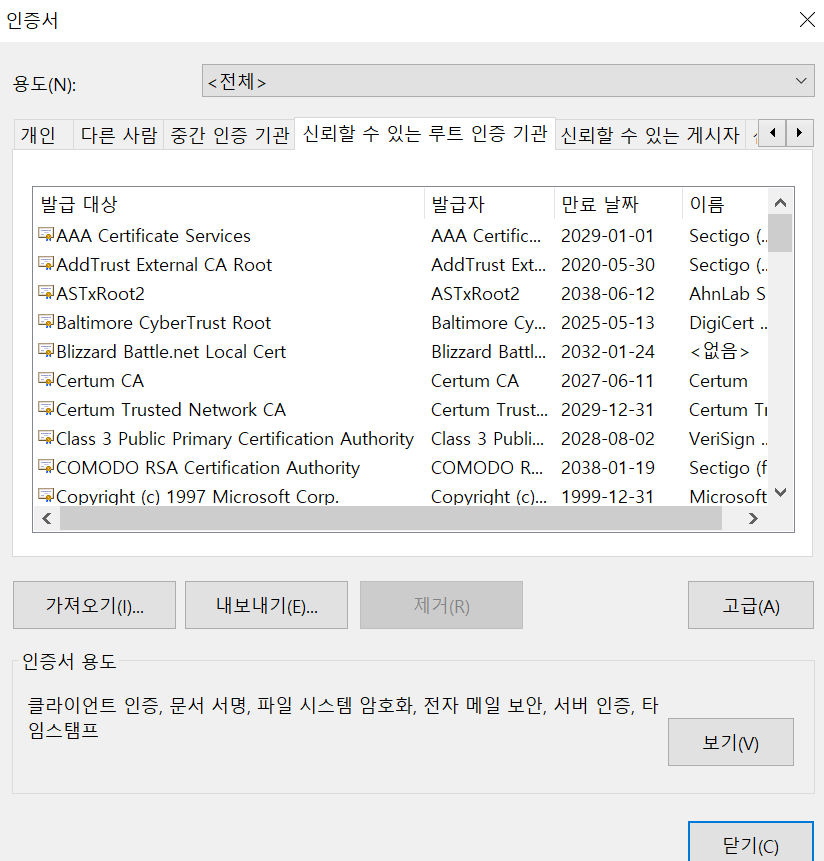Select 신뢰할 수 있는 루트 인증 기관 tab
Image resolution: width=824 pixels, height=861 pixels.
[x=425, y=133]
